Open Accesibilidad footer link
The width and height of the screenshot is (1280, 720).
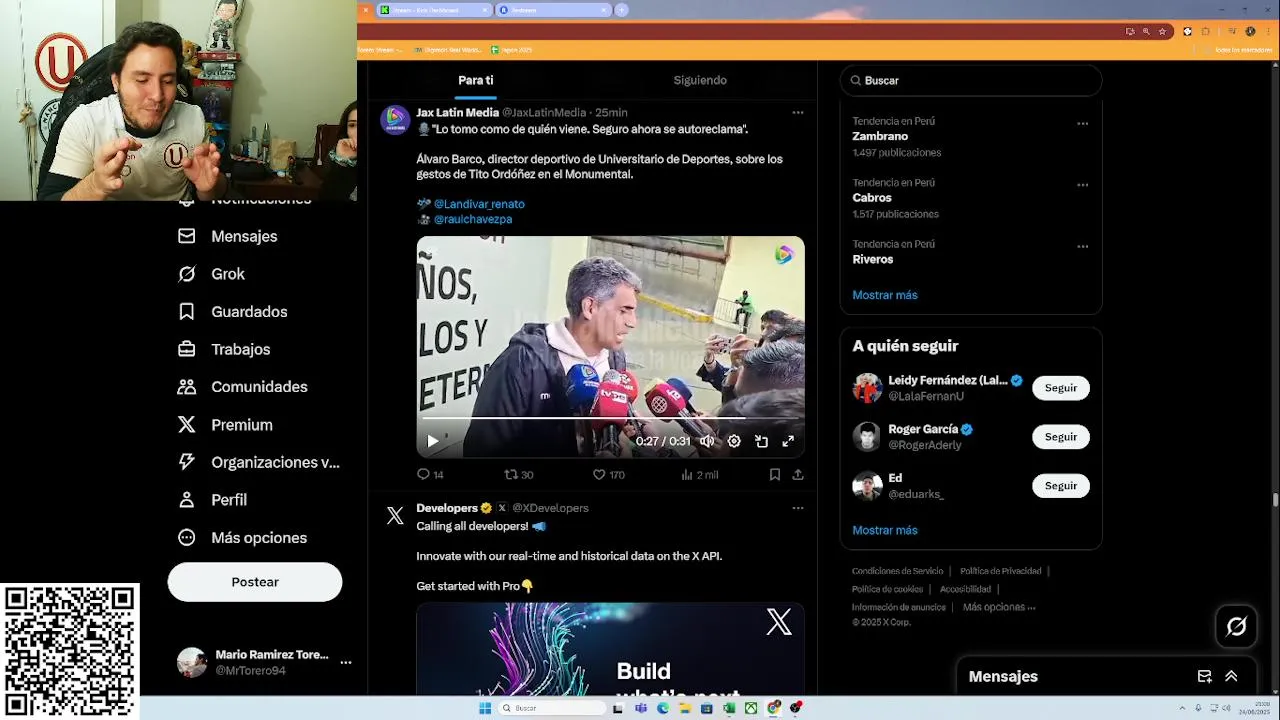coord(965,589)
